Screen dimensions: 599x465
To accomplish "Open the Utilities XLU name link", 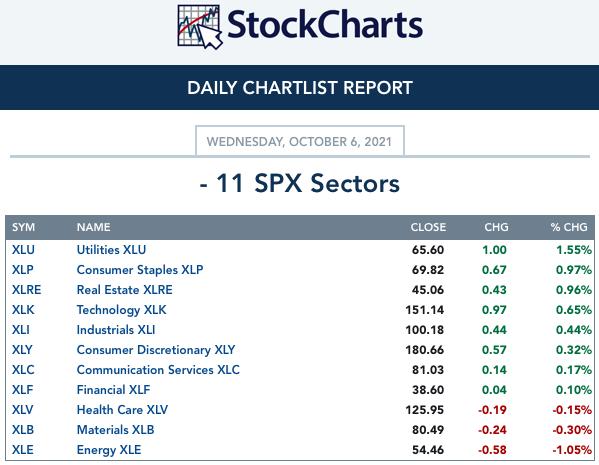I will pyautogui.click(x=111, y=250).
